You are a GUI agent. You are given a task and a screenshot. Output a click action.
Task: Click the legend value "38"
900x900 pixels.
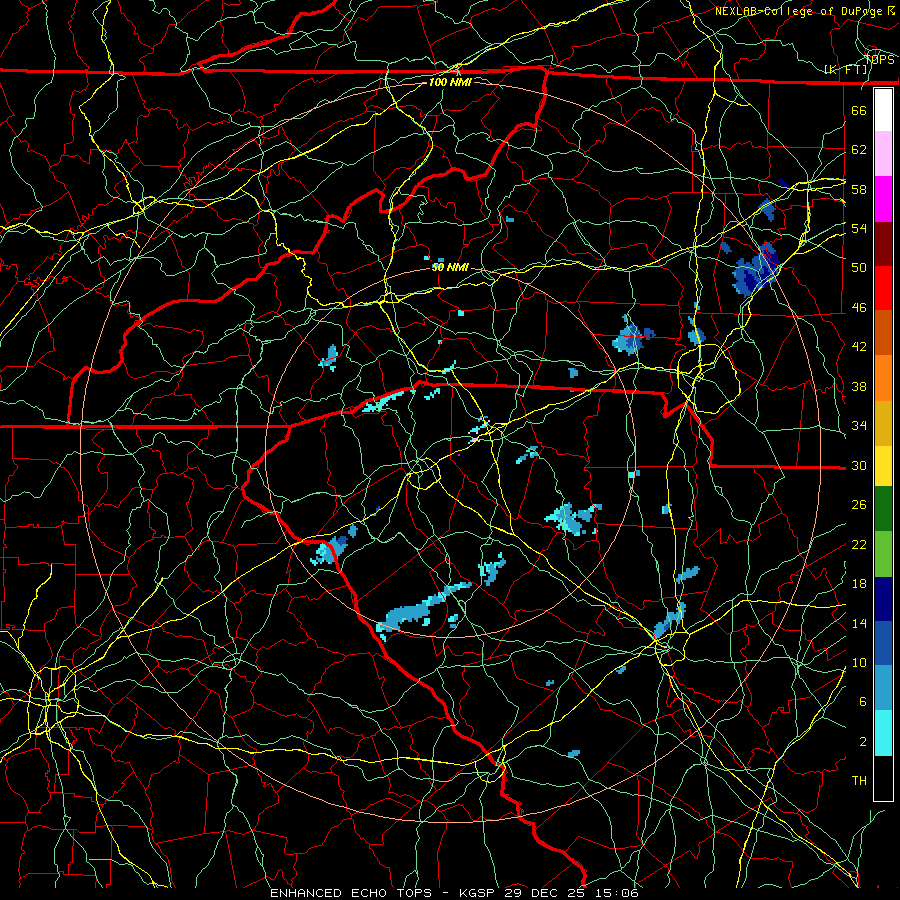[x=859, y=386]
